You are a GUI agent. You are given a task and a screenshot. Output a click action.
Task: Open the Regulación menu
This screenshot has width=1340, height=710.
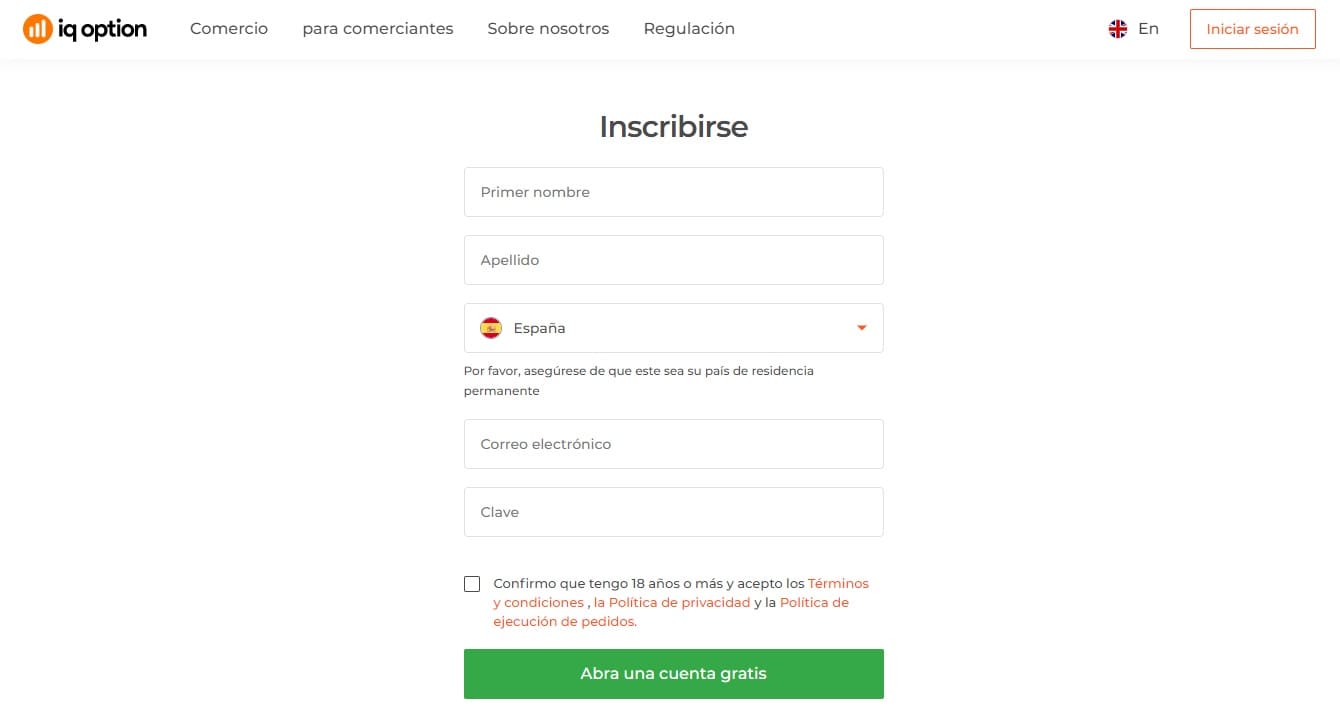pos(689,29)
